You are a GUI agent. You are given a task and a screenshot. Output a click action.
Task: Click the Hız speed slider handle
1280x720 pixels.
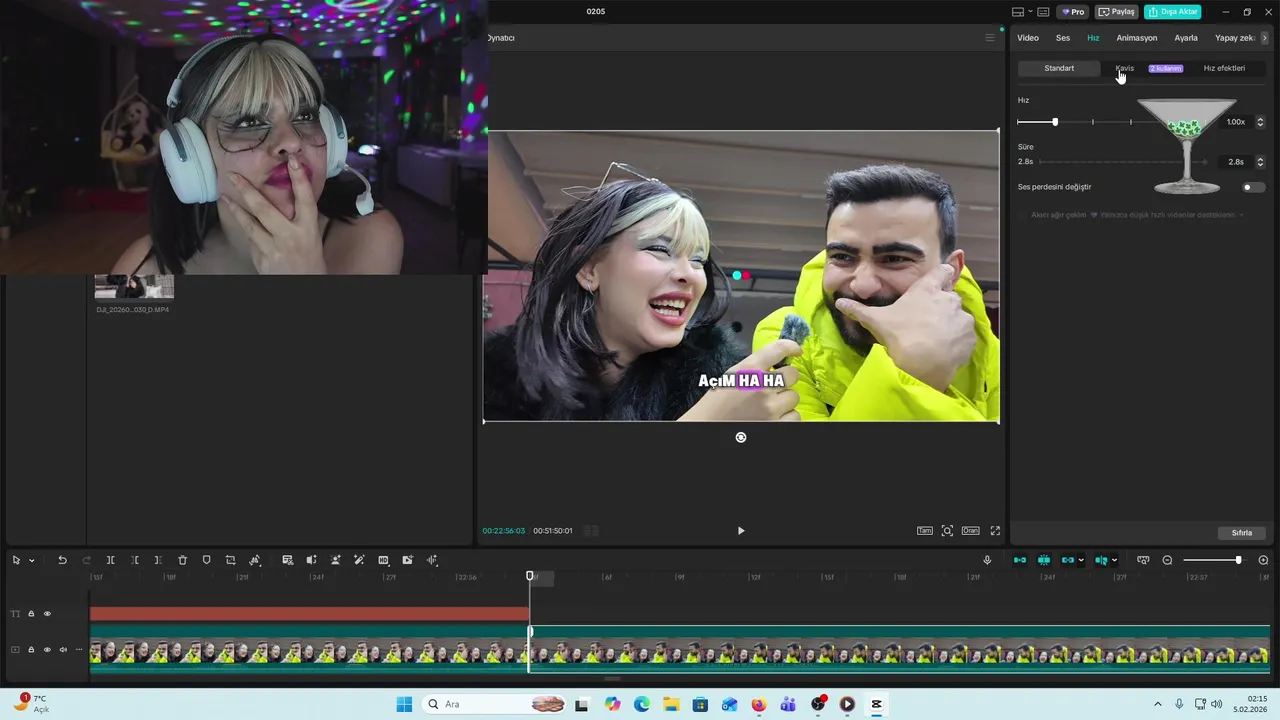tap(1055, 122)
